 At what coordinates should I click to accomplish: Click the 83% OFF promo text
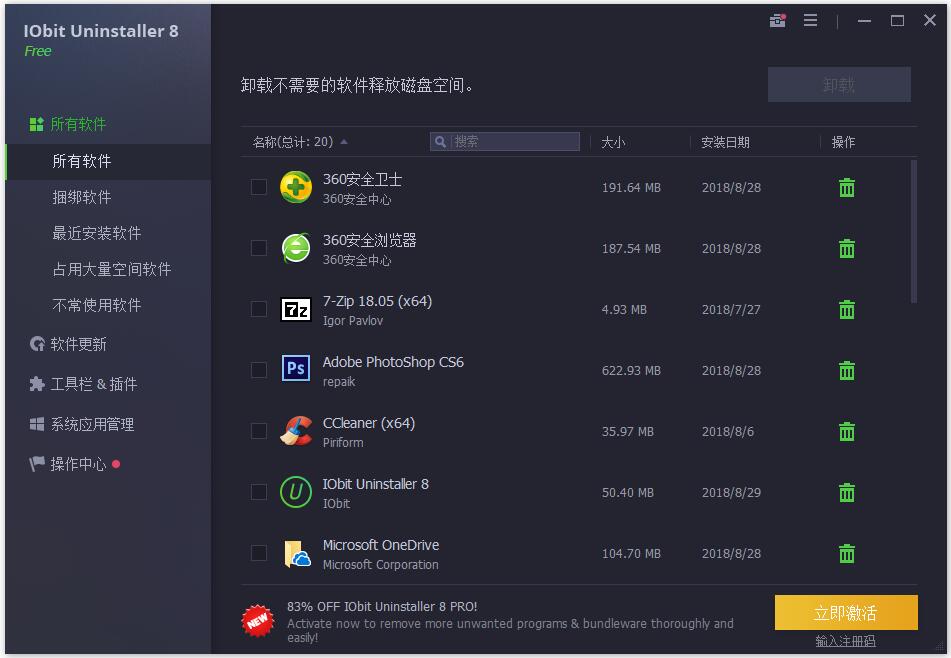coord(382,606)
